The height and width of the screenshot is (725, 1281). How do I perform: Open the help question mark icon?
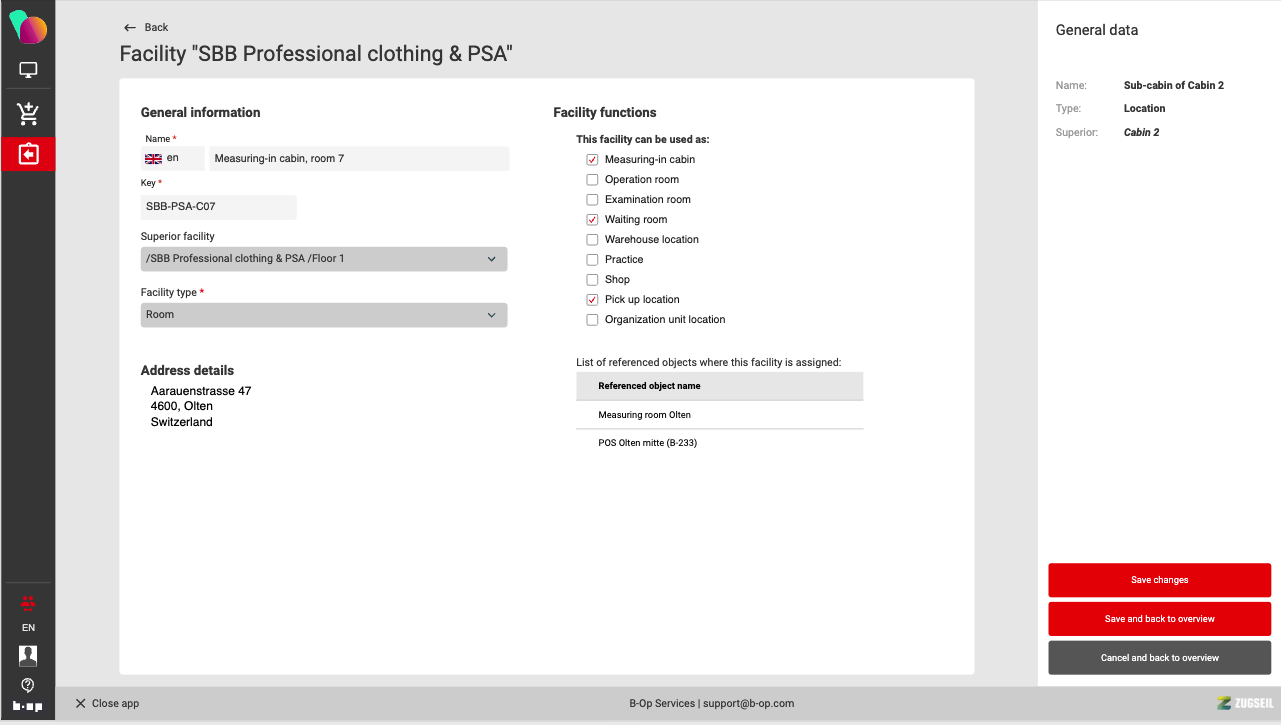point(28,685)
